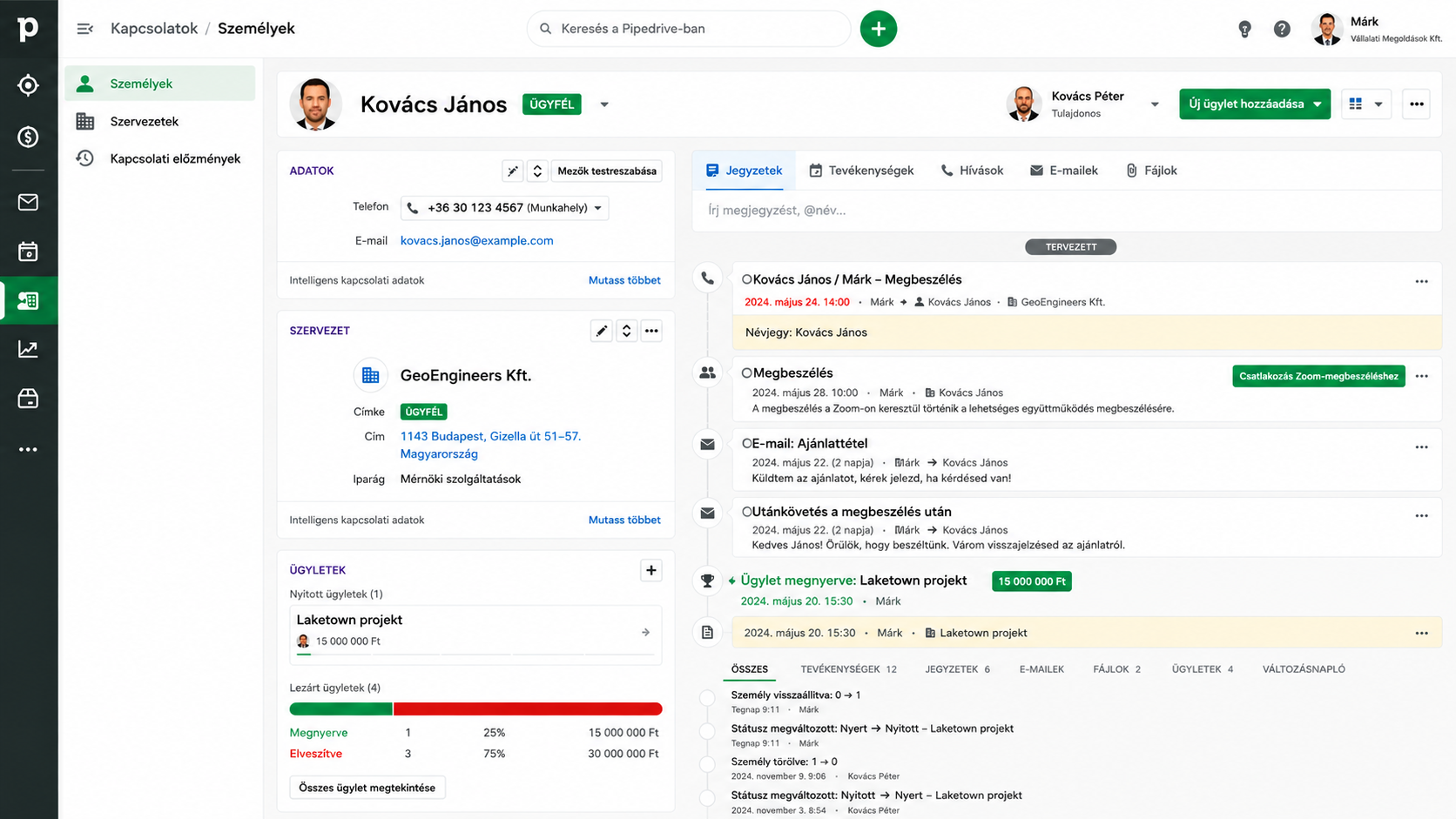Select VÁLTOZÁSNAPLÓ history filter

tap(1304, 669)
